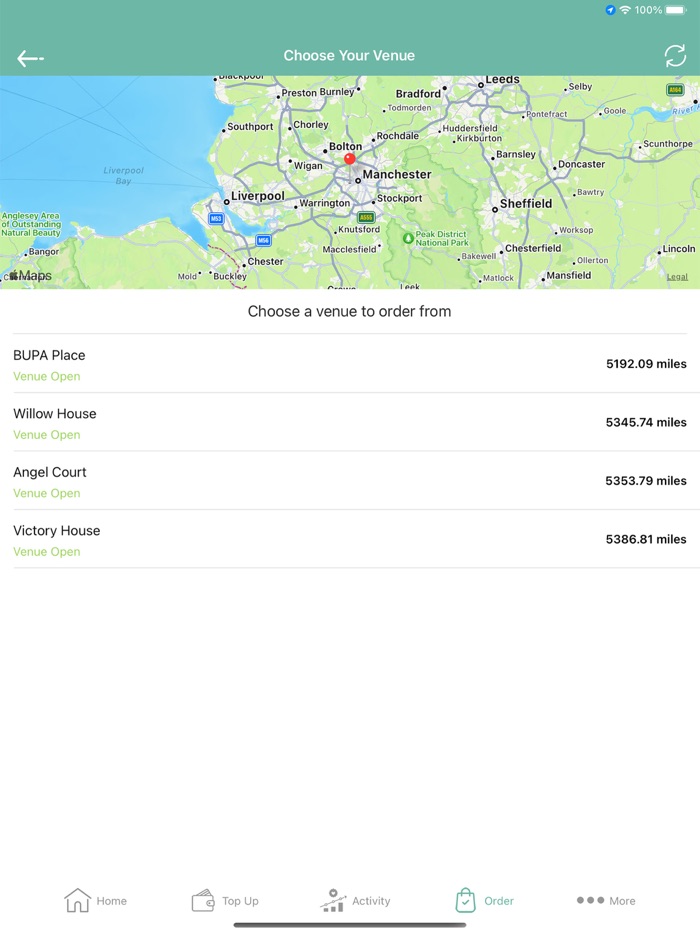Tap the Sheffield label on the map

[526, 204]
